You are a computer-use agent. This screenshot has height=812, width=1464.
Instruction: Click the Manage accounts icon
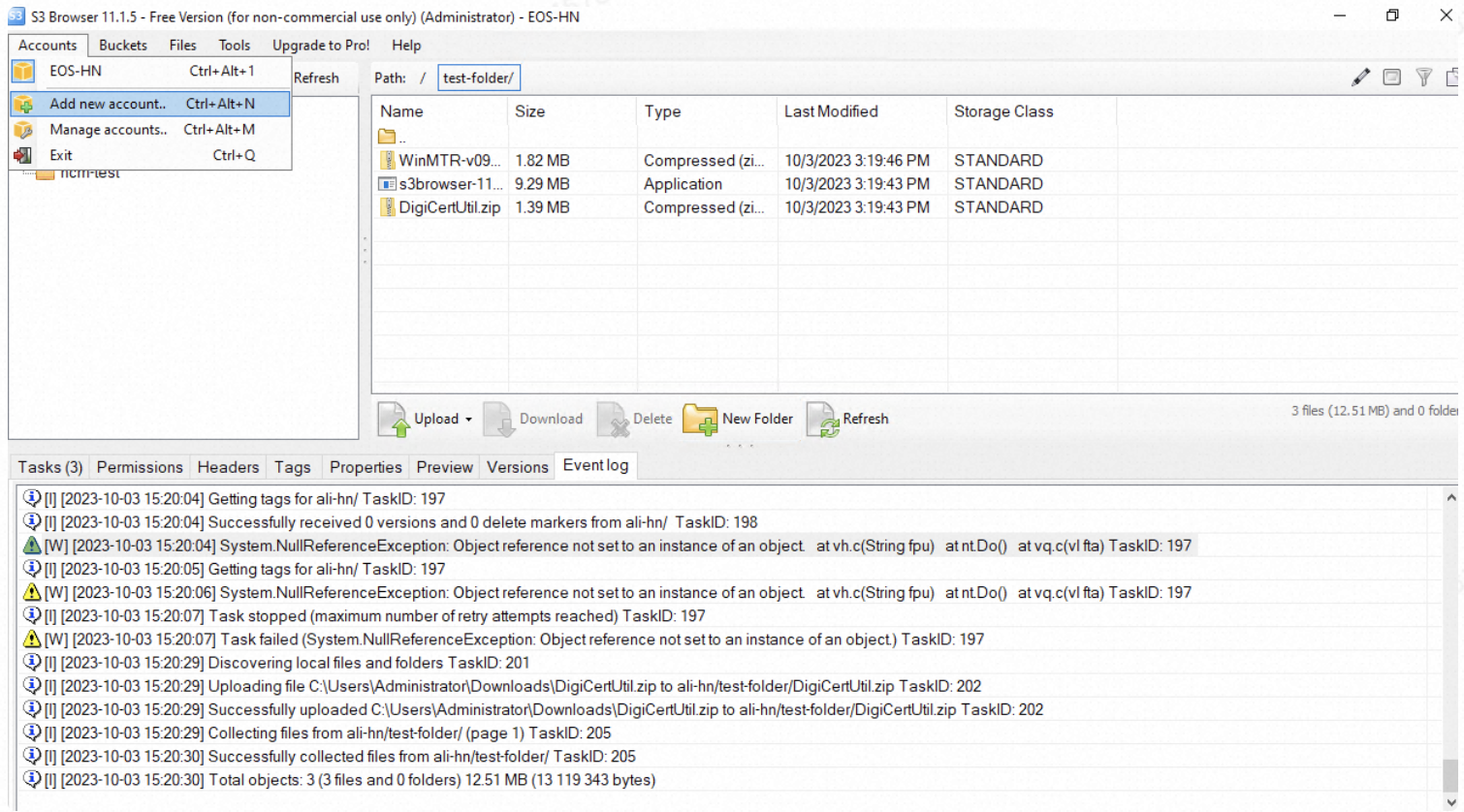(23, 130)
